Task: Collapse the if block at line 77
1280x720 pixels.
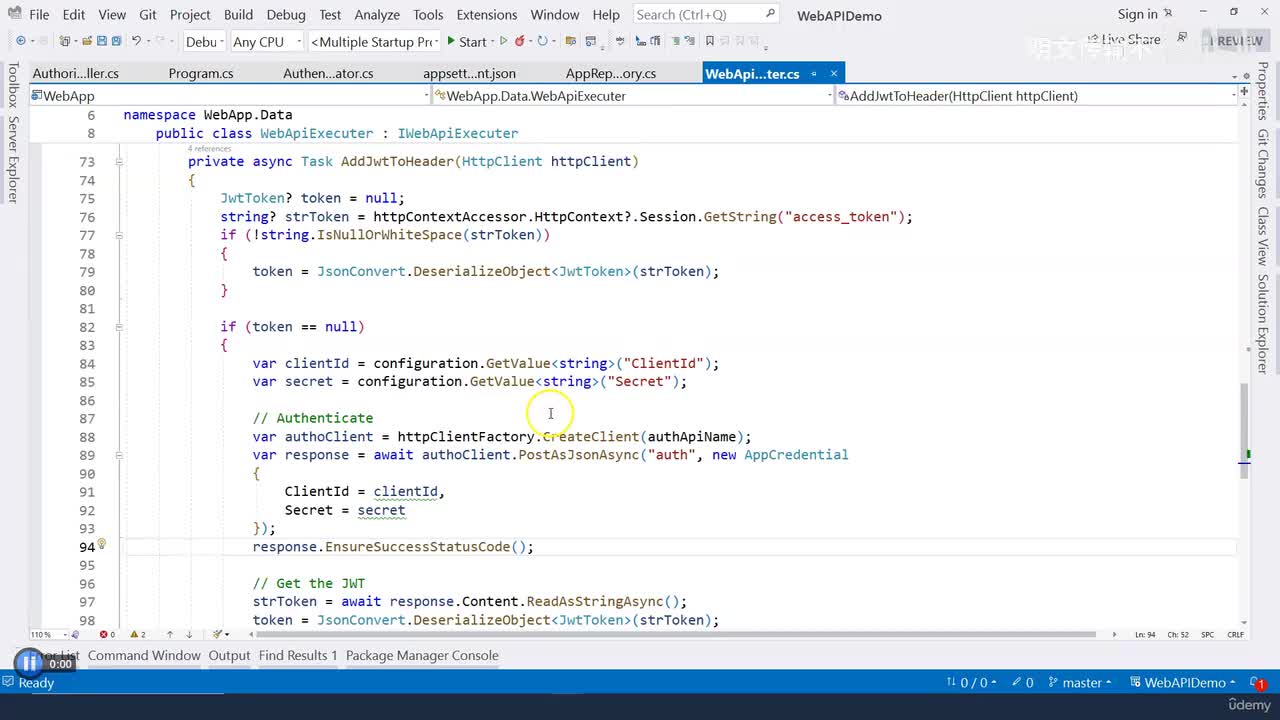Action: 119,236
